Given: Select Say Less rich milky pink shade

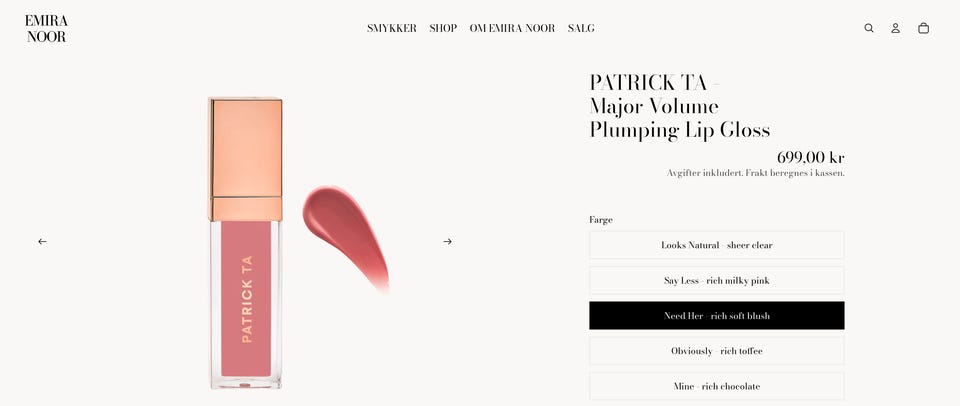Looking at the screenshot, I should [x=716, y=280].
